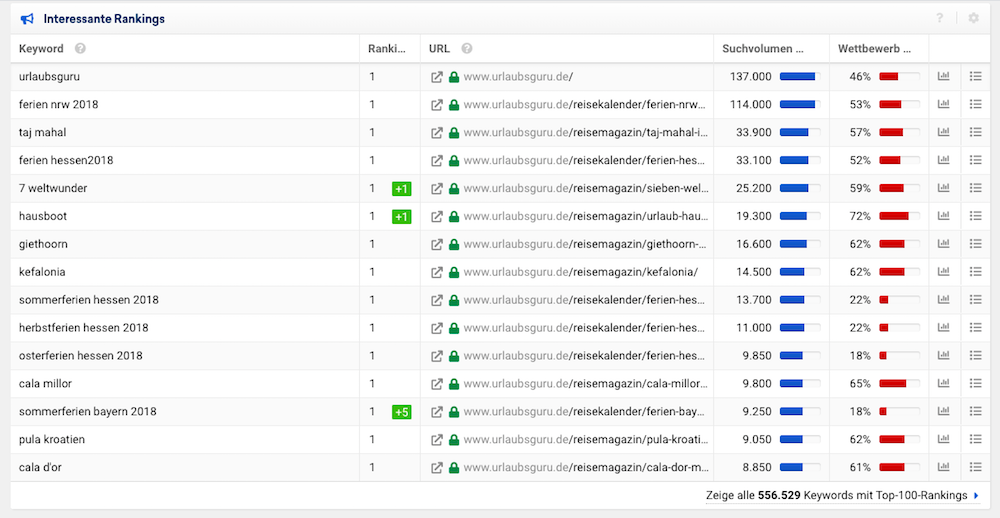Open external link icon for cala millor row
Screen dimensions: 1000x518
tap(437, 384)
